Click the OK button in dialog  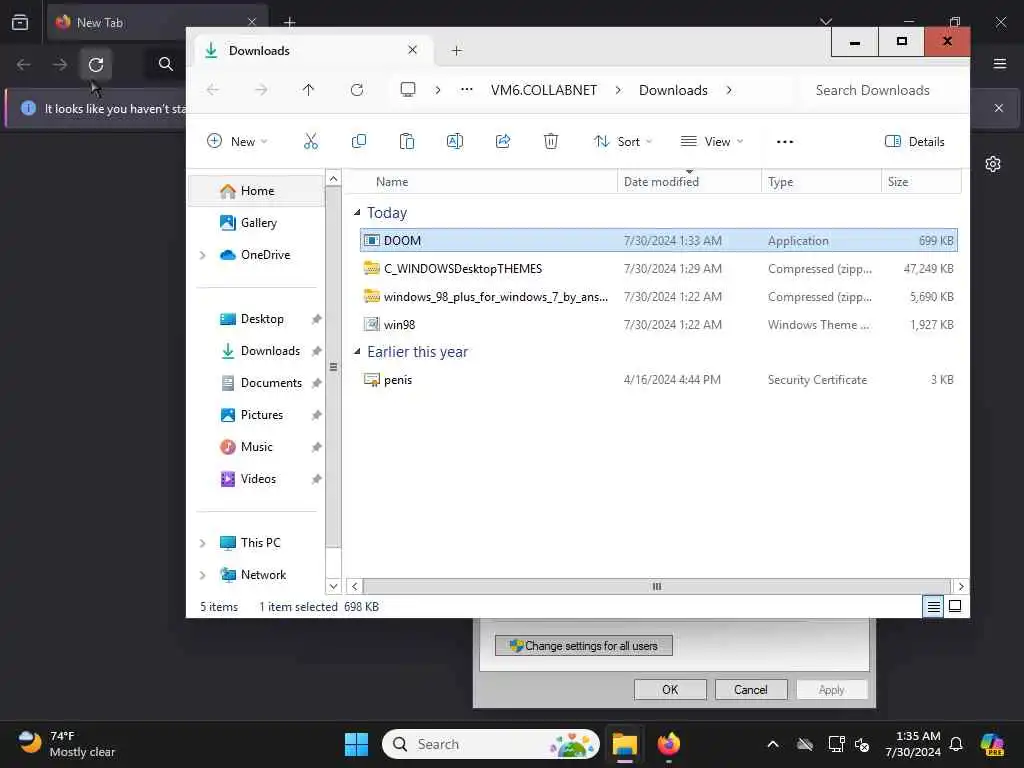[670, 690]
